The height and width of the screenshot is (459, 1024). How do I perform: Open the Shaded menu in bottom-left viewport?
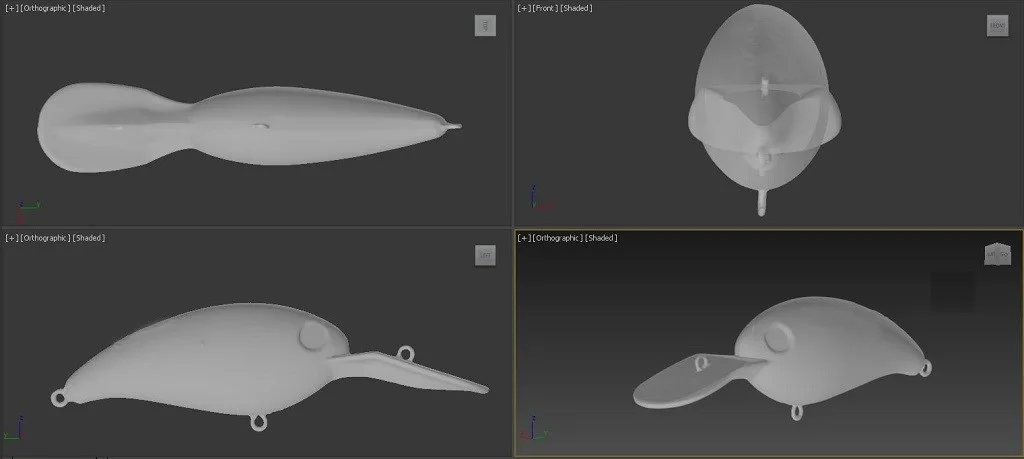pyautogui.click(x=89, y=238)
